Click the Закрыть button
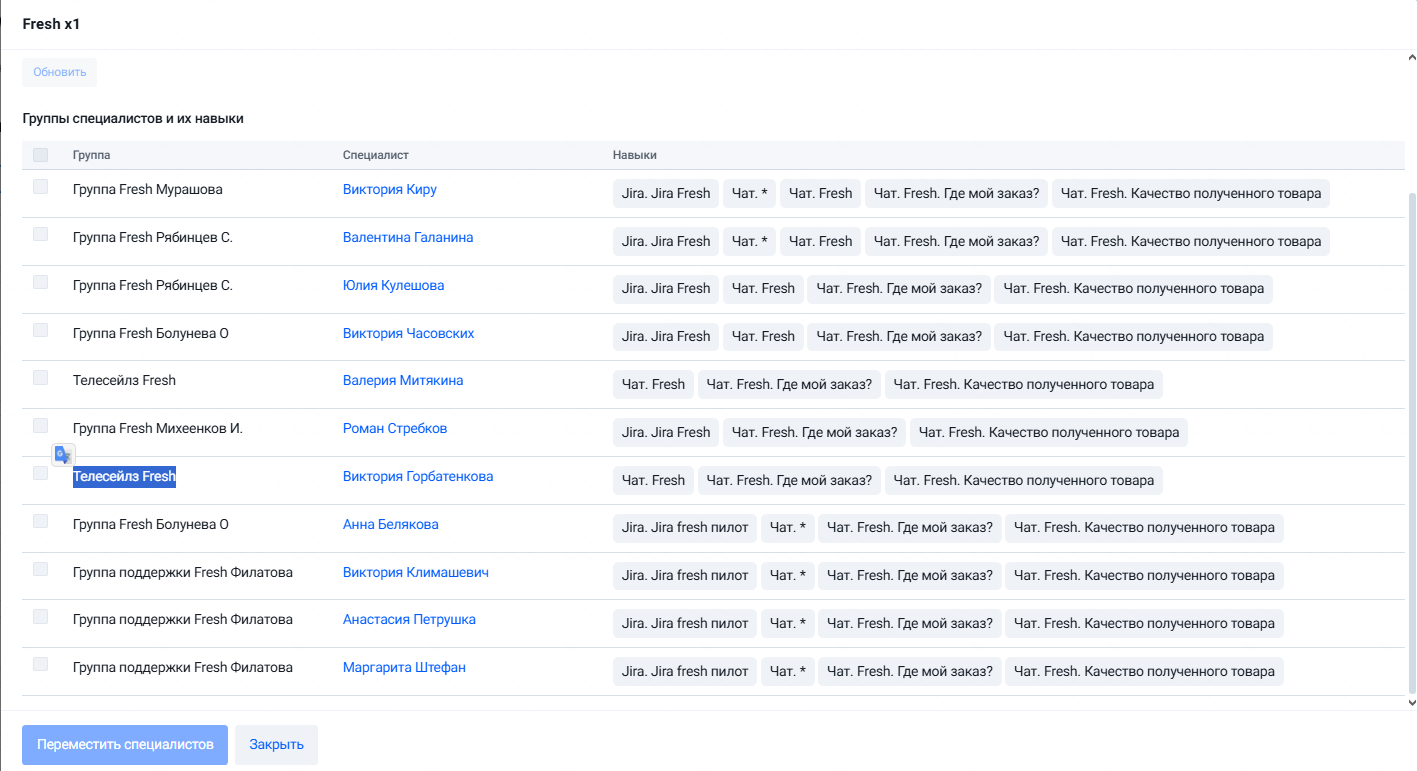The image size is (1417, 771). point(276,745)
